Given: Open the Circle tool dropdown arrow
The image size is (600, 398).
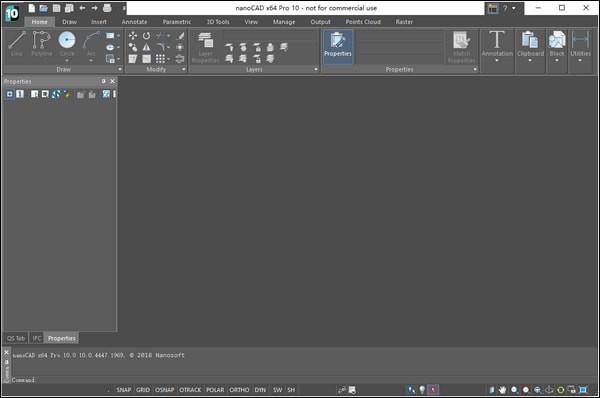Looking at the screenshot, I should tap(67, 60).
